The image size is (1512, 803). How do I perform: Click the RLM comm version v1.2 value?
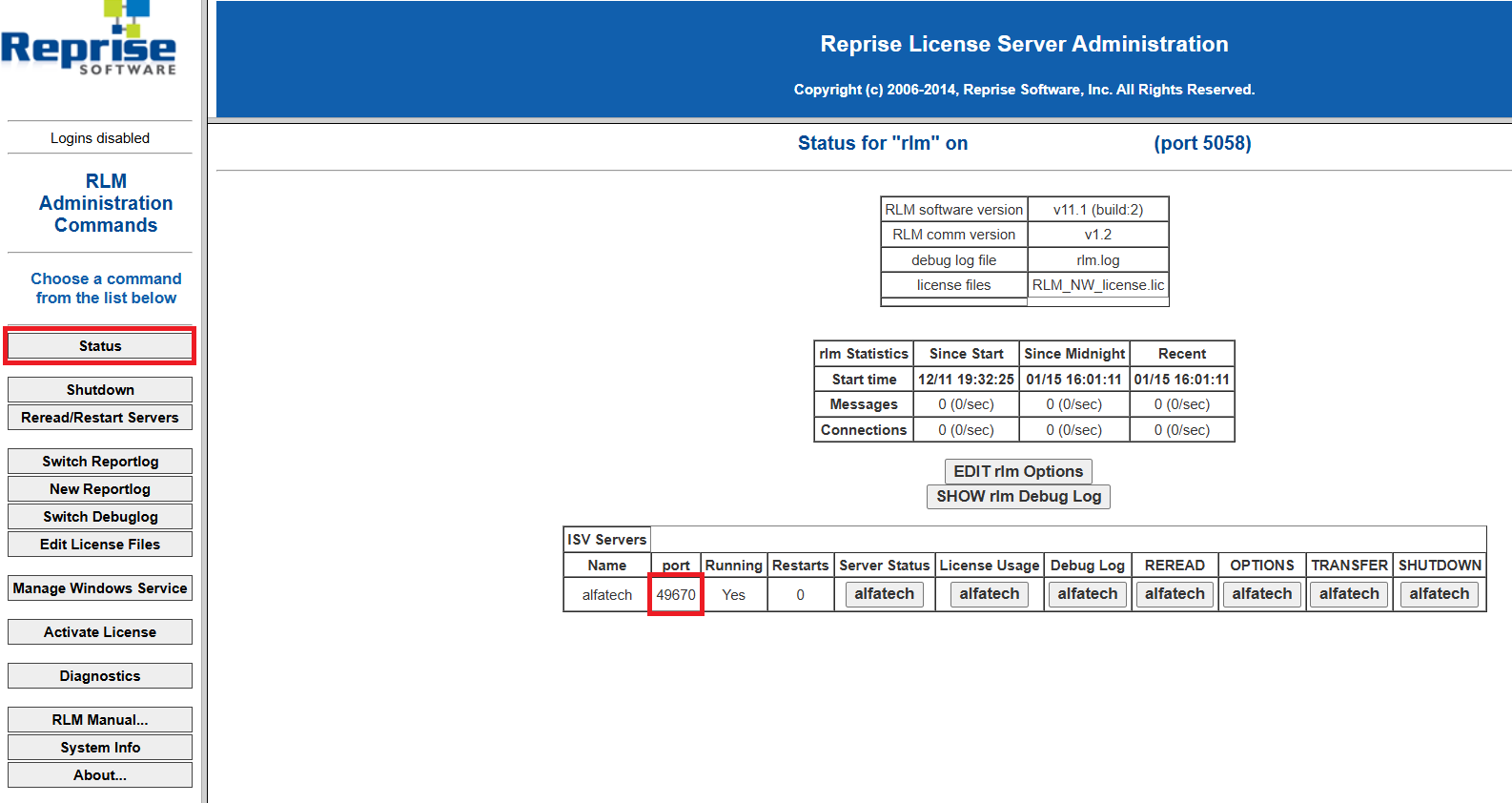pyautogui.click(x=1097, y=235)
